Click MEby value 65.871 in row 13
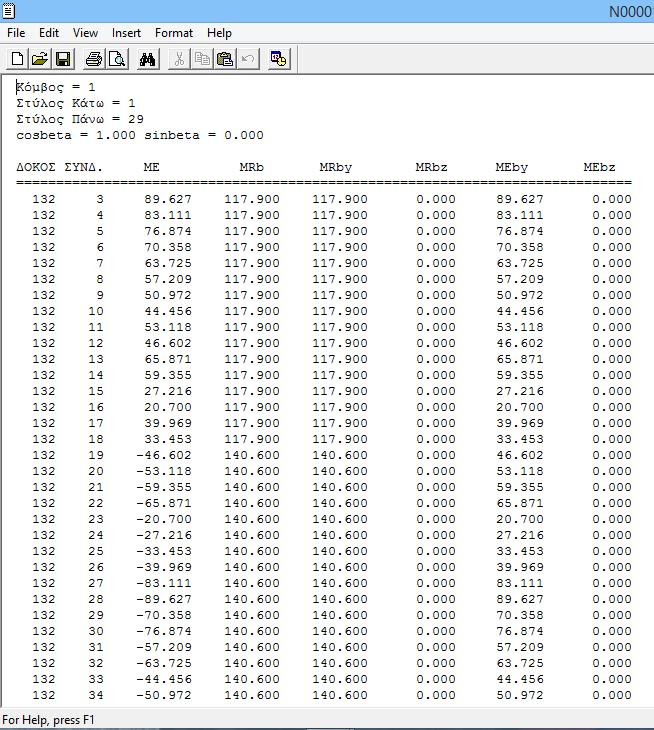Screen dimensions: 654x730 coord(519,359)
